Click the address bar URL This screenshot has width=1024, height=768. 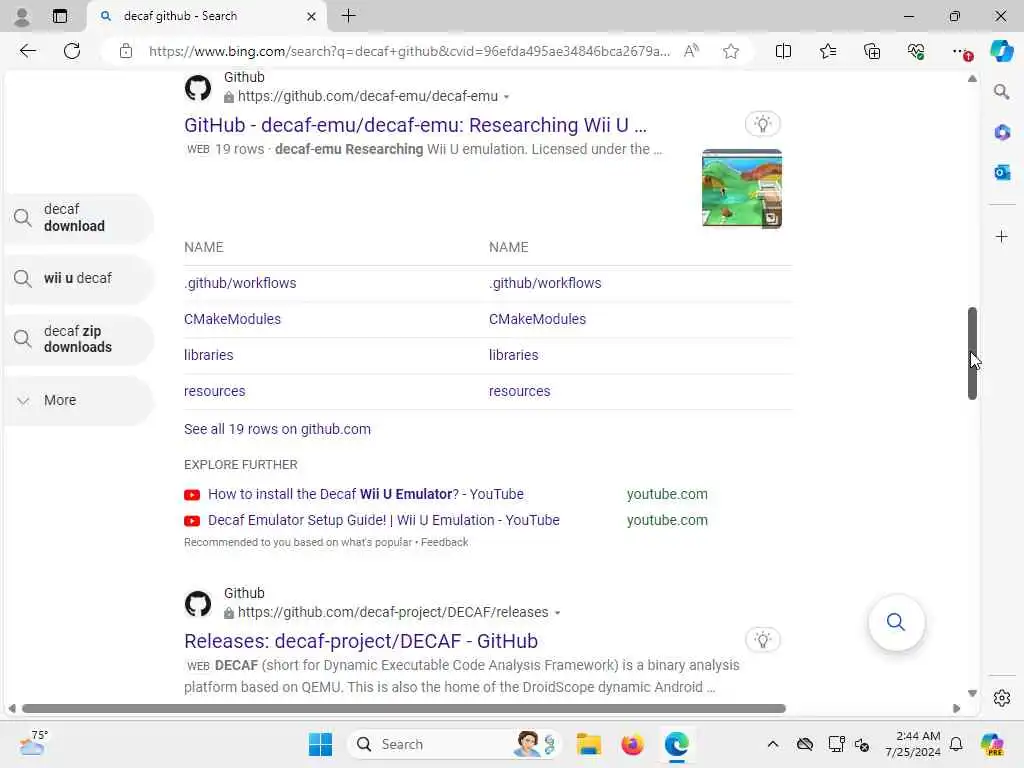(x=409, y=51)
